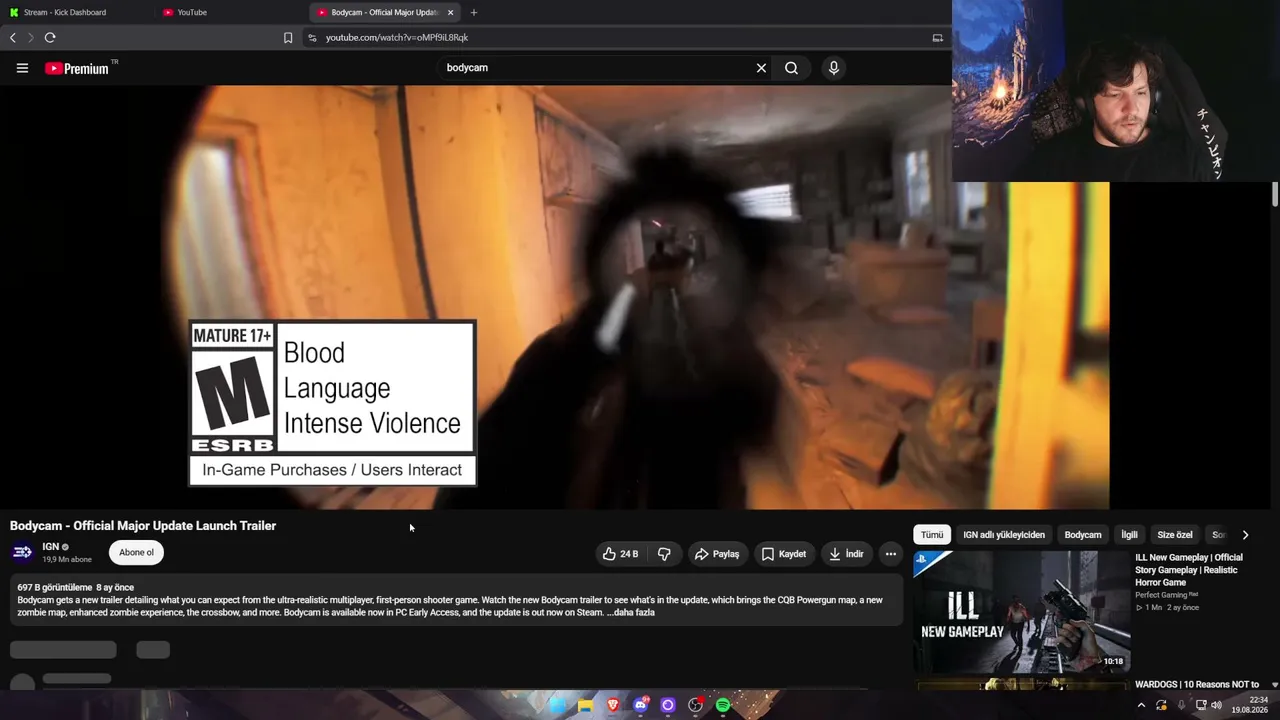Screen dimensions: 1280x720
Task: Select the 'Tümü' filter chip
Action: (x=932, y=535)
